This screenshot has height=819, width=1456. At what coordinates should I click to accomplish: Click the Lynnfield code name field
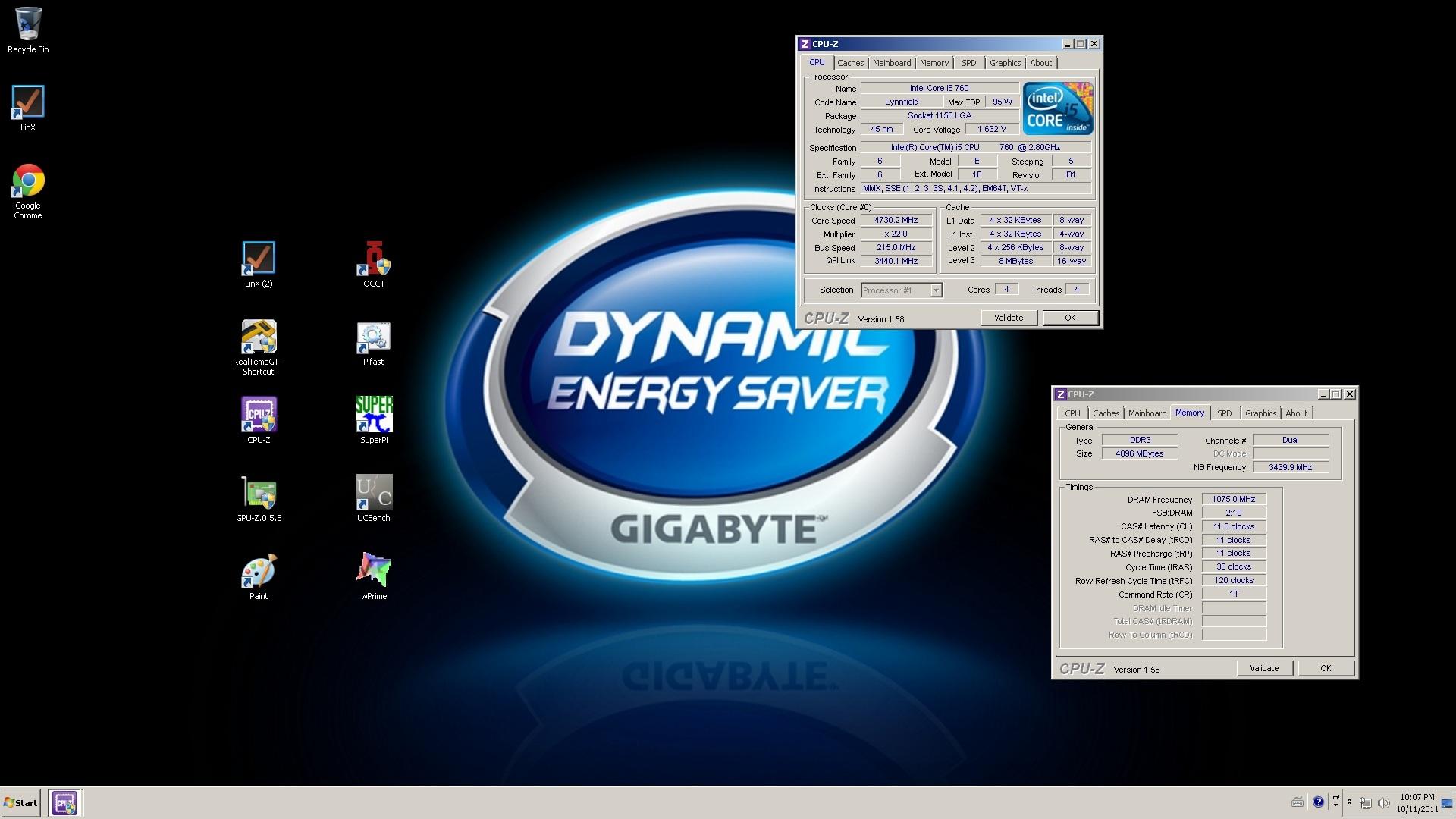(x=902, y=102)
